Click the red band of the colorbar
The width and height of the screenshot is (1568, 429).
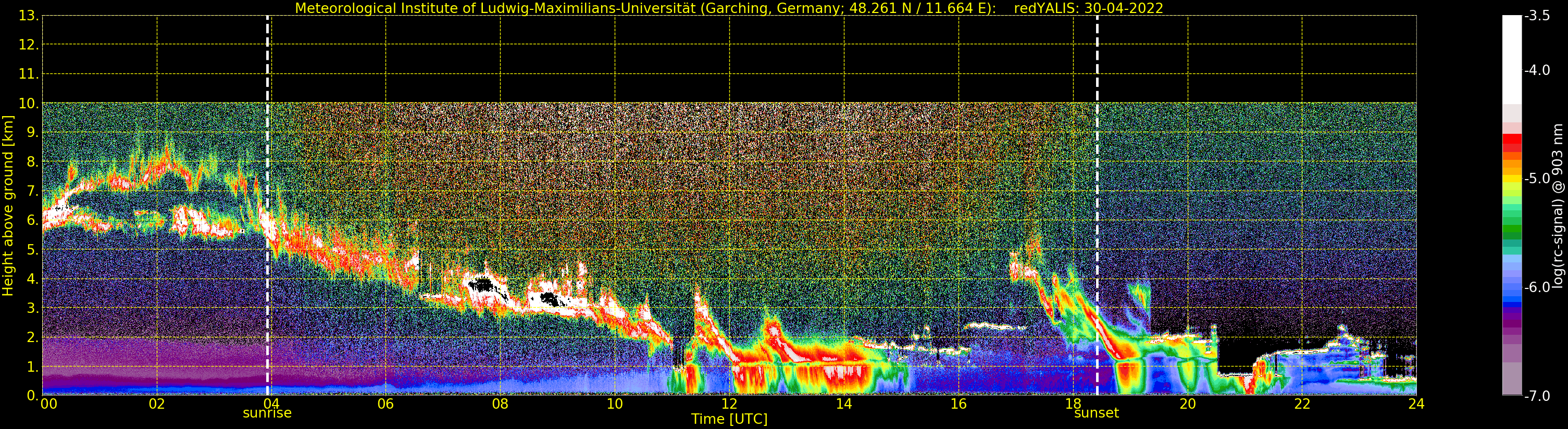1512,142
